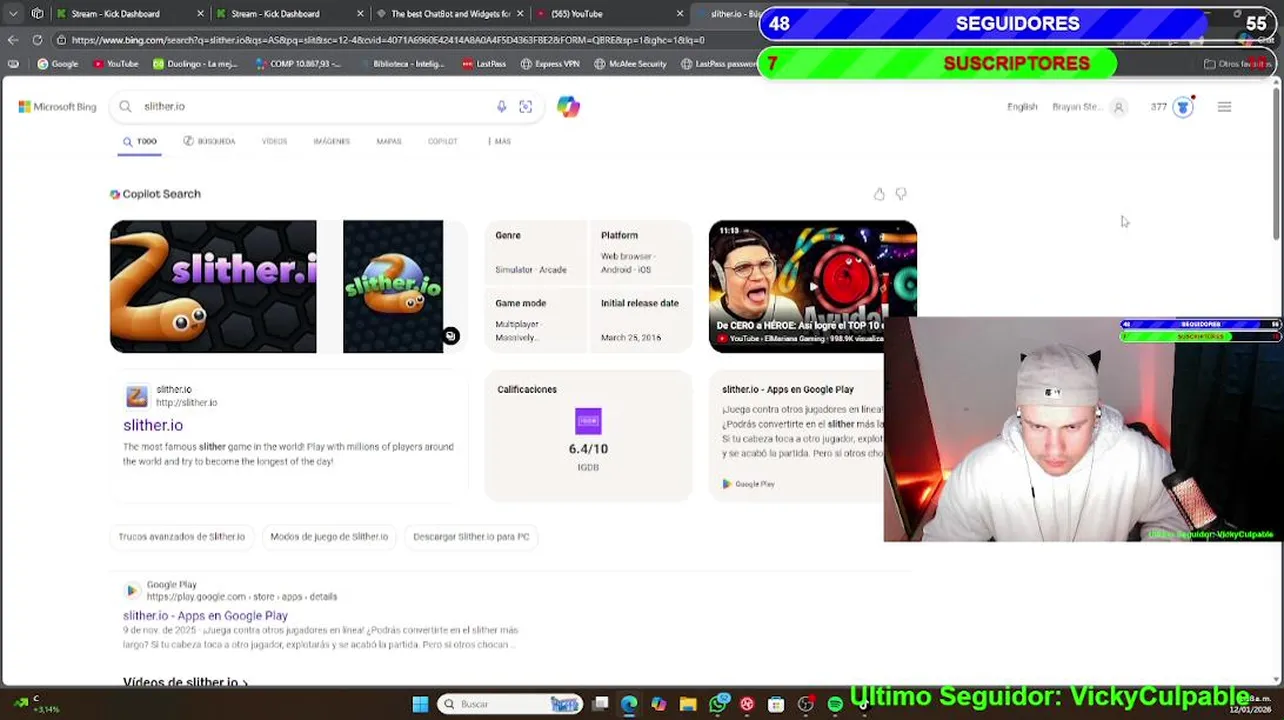Image resolution: width=1284 pixels, height=720 pixels.
Task: Open the Bing hamburger menu
Action: pyautogui.click(x=1224, y=107)
